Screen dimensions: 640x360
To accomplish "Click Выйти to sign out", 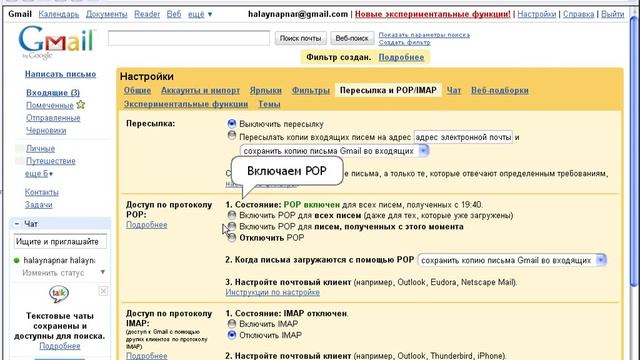I will pos(612,14).
